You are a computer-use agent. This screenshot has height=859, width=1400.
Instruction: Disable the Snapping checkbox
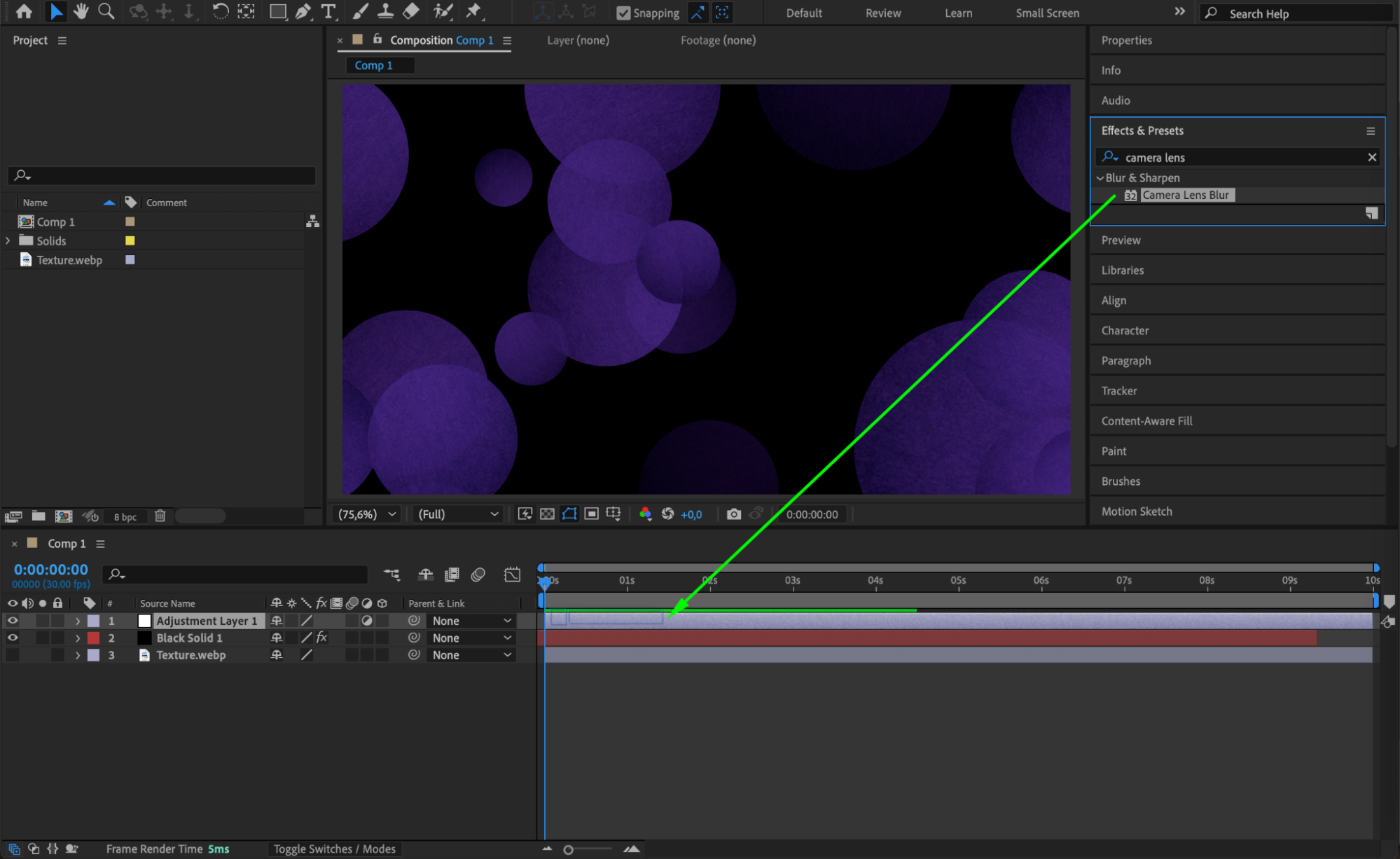coord(623,13)
